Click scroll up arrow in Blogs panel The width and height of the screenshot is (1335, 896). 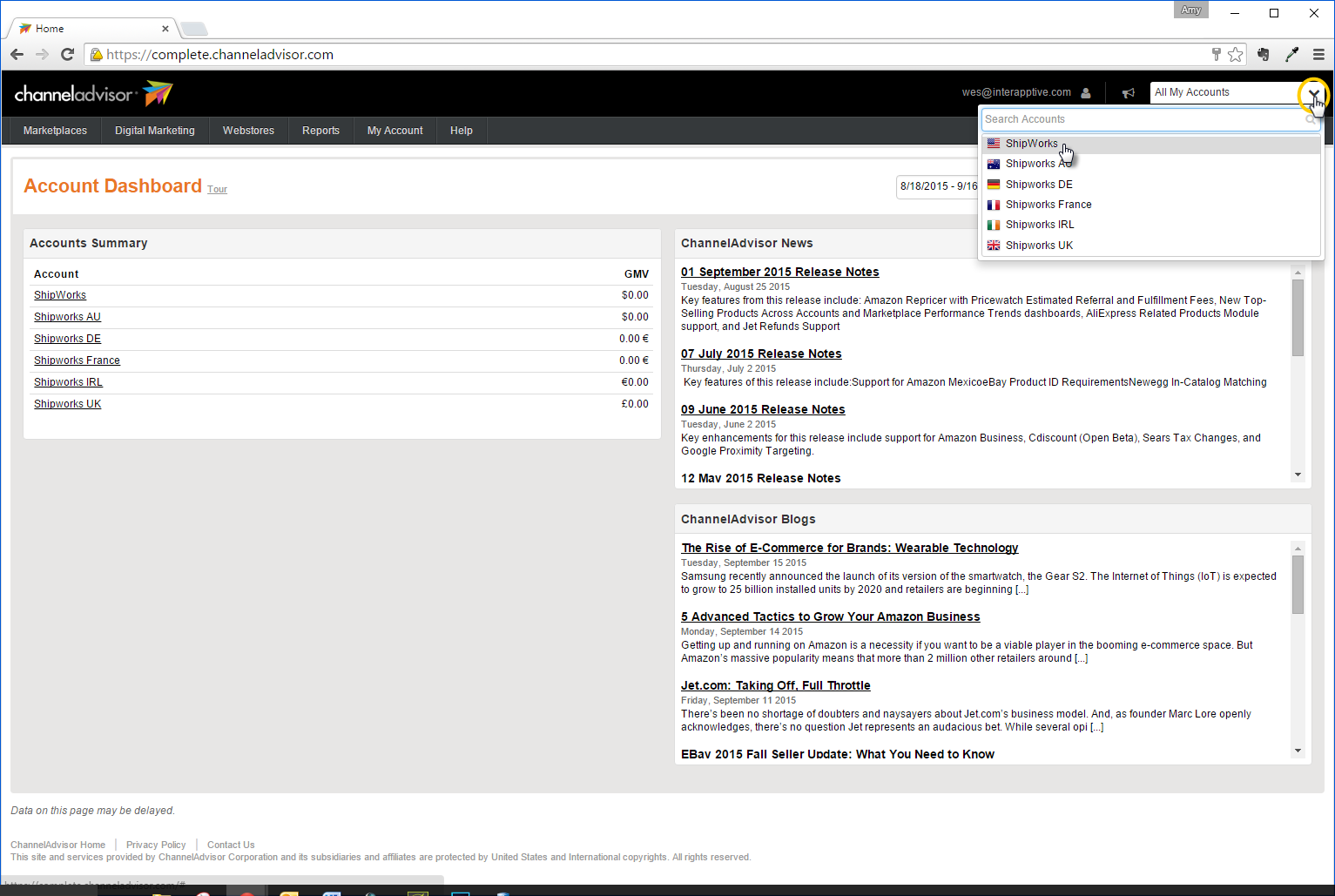click(x=1298, y=549)
